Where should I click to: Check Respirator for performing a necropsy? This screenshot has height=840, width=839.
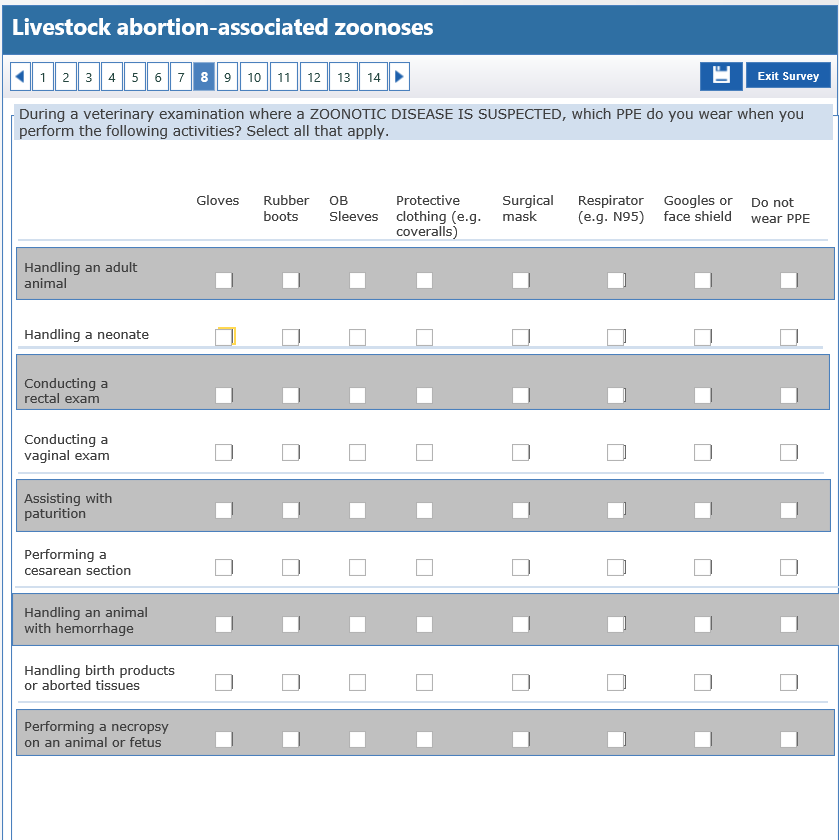click(x=615, y=739)
